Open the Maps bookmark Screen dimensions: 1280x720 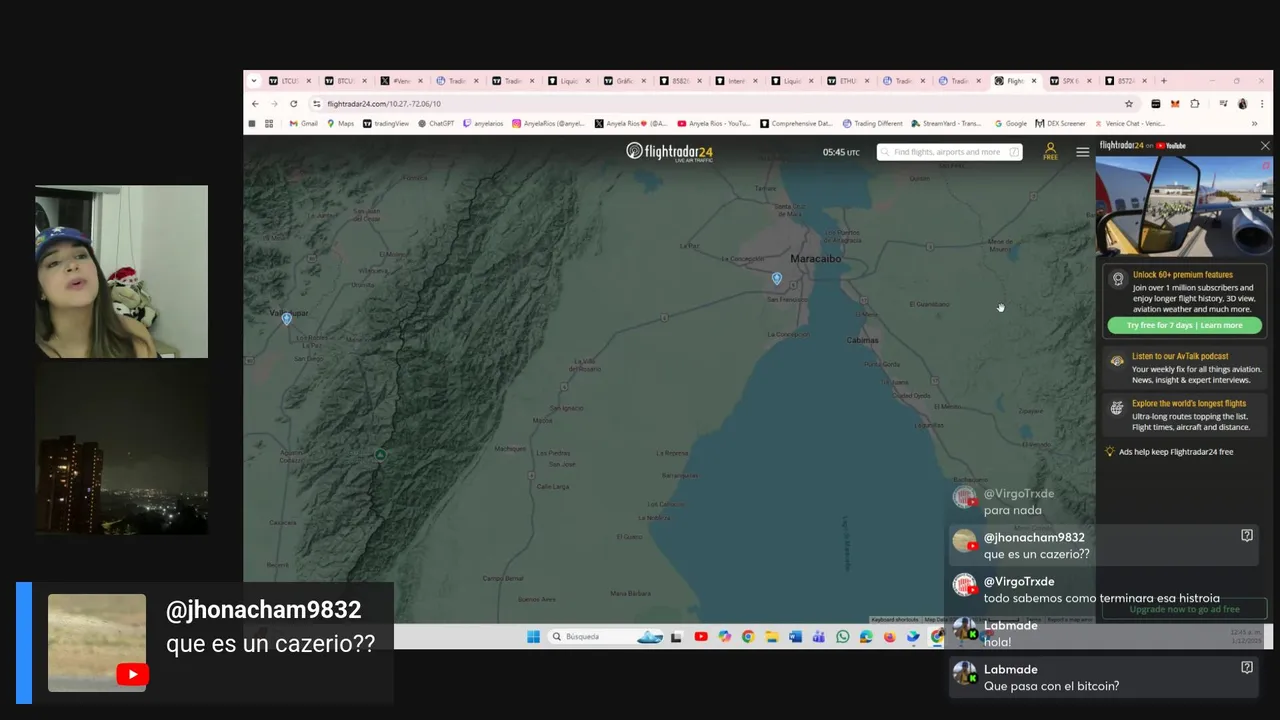pos(340,124)
